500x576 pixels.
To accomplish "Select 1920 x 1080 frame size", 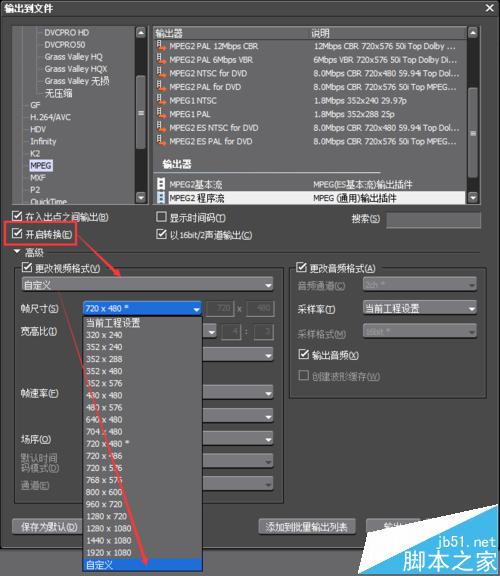I will [143, 552].
